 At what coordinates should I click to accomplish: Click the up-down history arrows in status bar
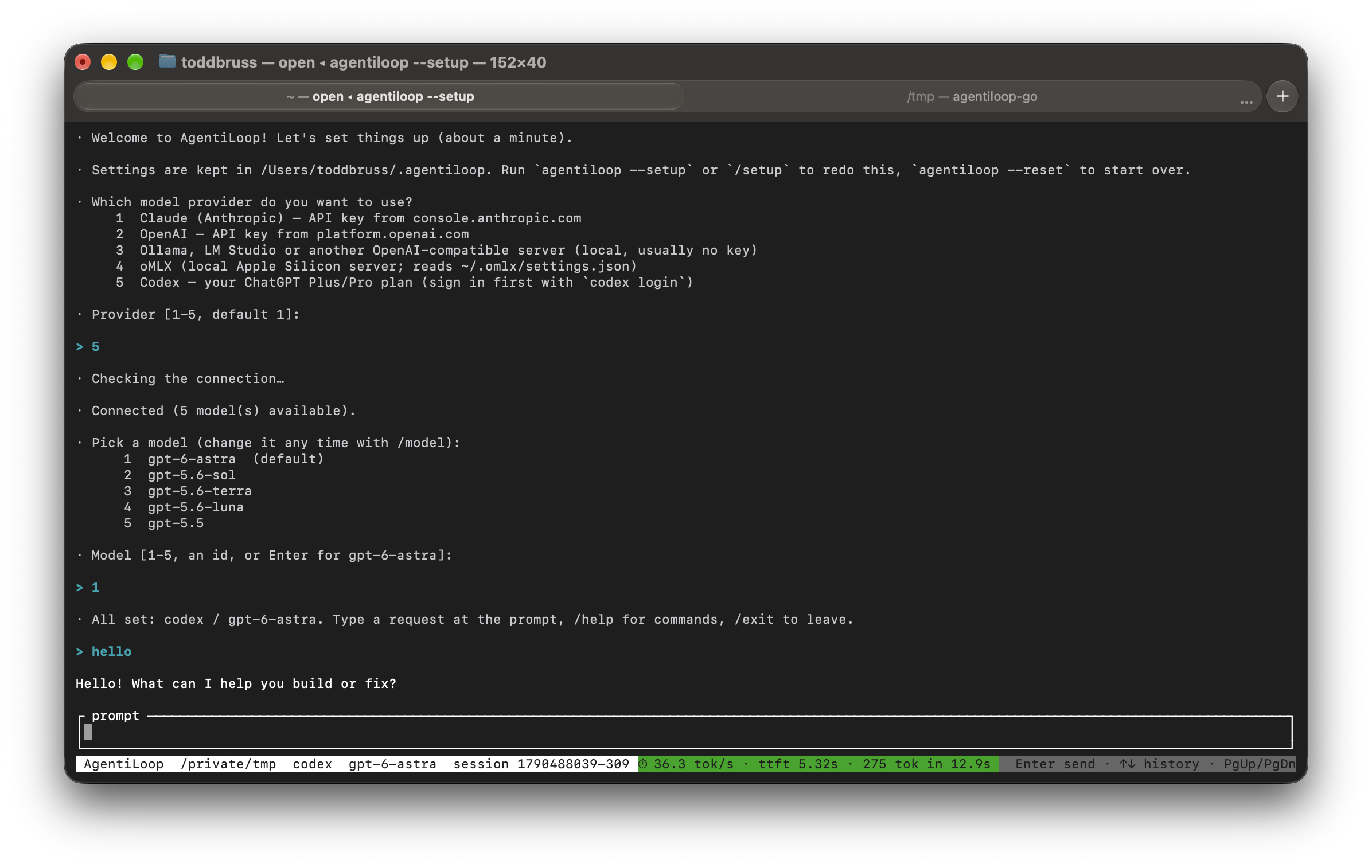1127,764
